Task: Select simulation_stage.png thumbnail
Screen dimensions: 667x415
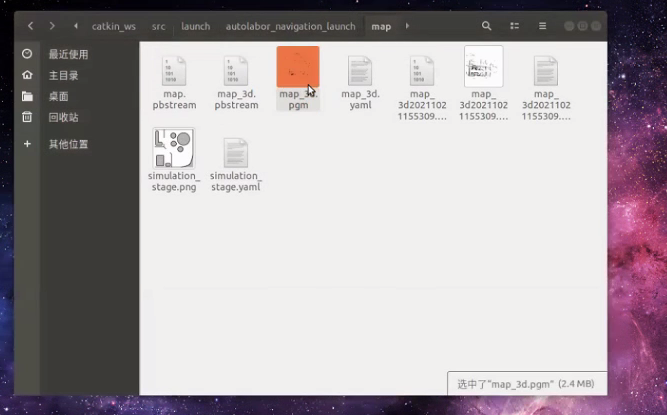Action: coord(173,148)
